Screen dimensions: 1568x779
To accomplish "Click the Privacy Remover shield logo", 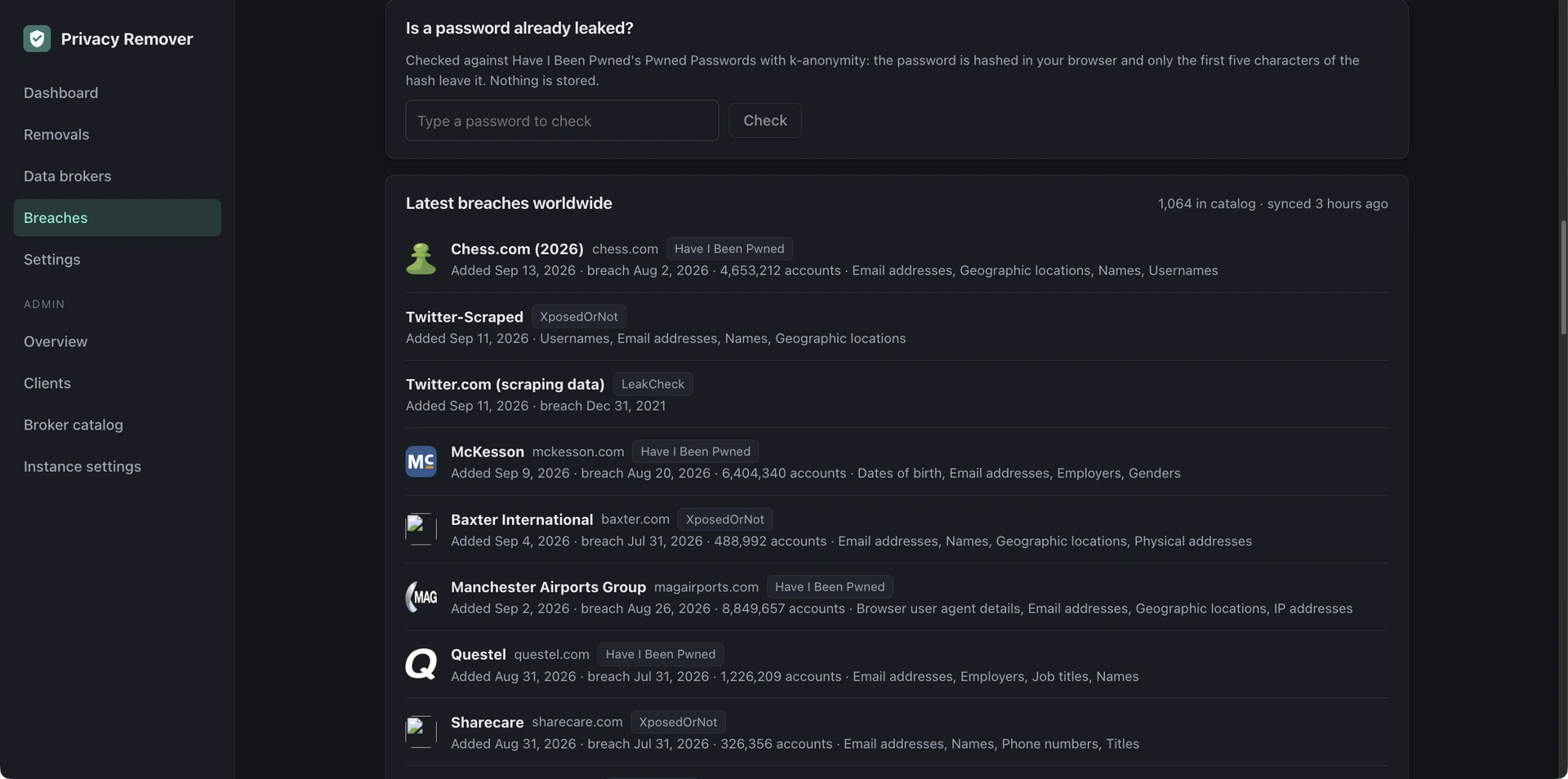I will [x=37, y=38].
